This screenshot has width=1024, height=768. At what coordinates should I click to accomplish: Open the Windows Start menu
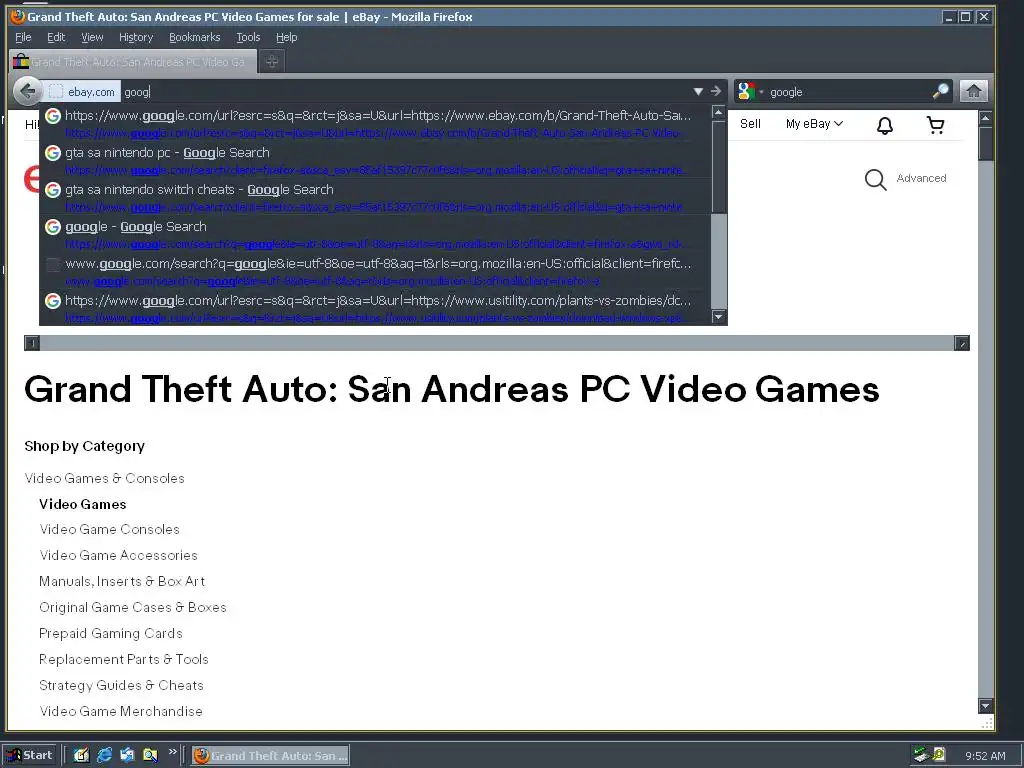pos(30,755)
